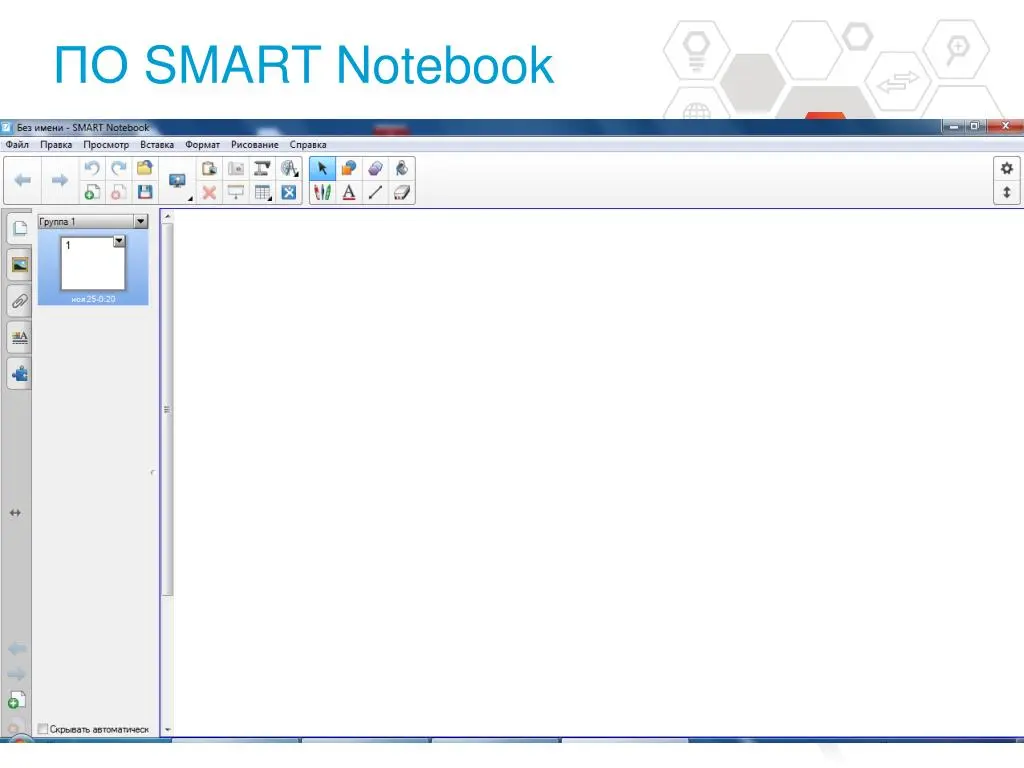This screenshot has height=768, width=1024.
Task: Expand the Группа 1 dropdown
Action: tap(140, 222)
